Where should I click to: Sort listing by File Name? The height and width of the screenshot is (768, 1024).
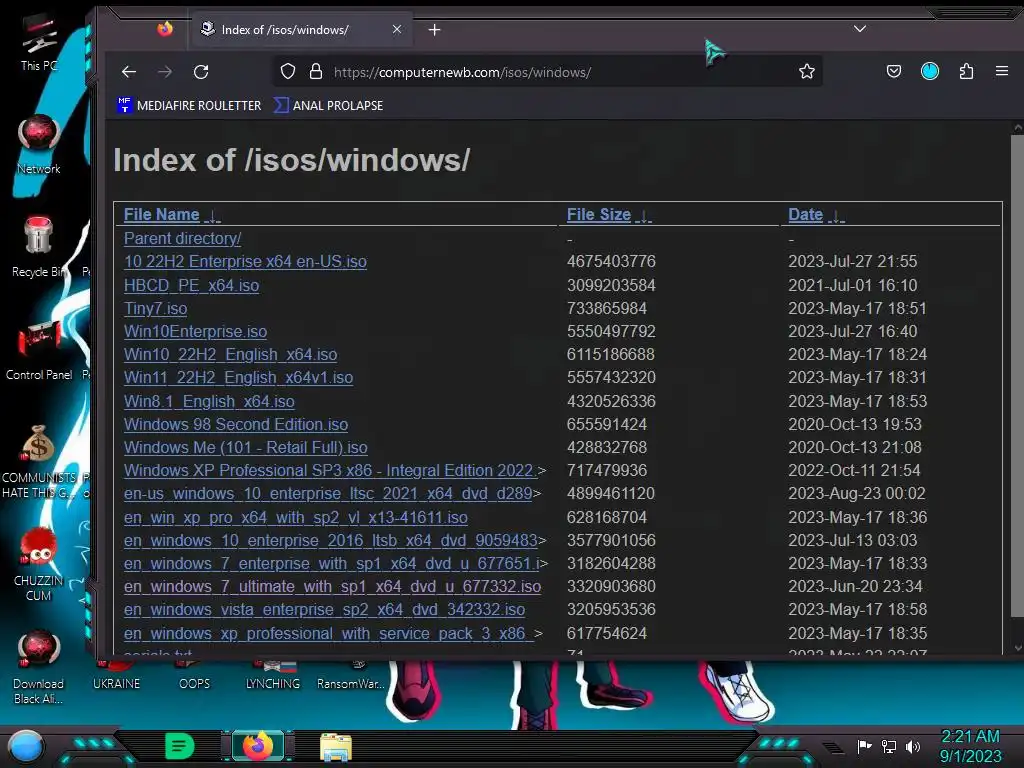coord(161,214)
